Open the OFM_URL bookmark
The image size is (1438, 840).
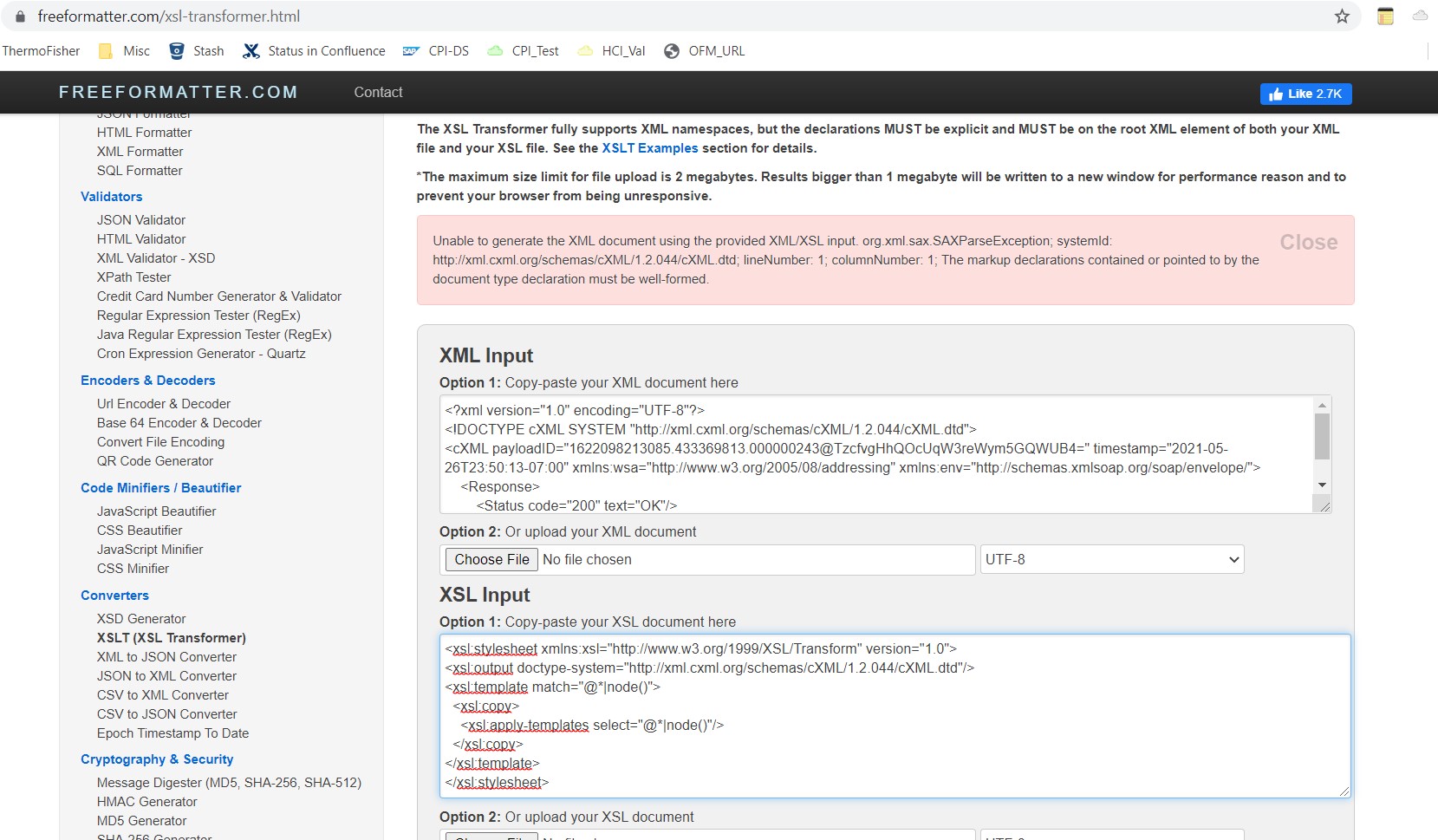704,51
